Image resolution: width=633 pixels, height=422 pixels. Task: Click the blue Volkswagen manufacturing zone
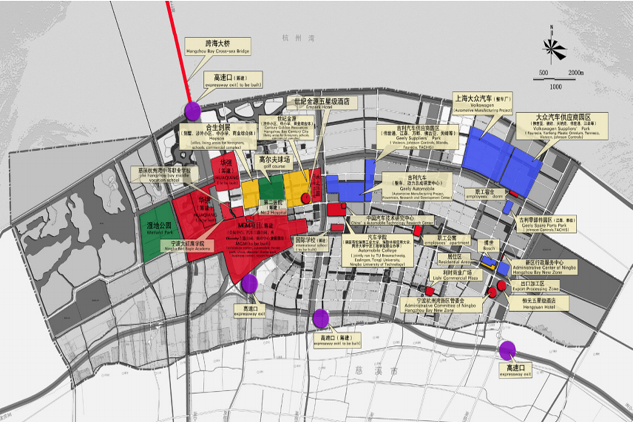[x=487, y=154]
